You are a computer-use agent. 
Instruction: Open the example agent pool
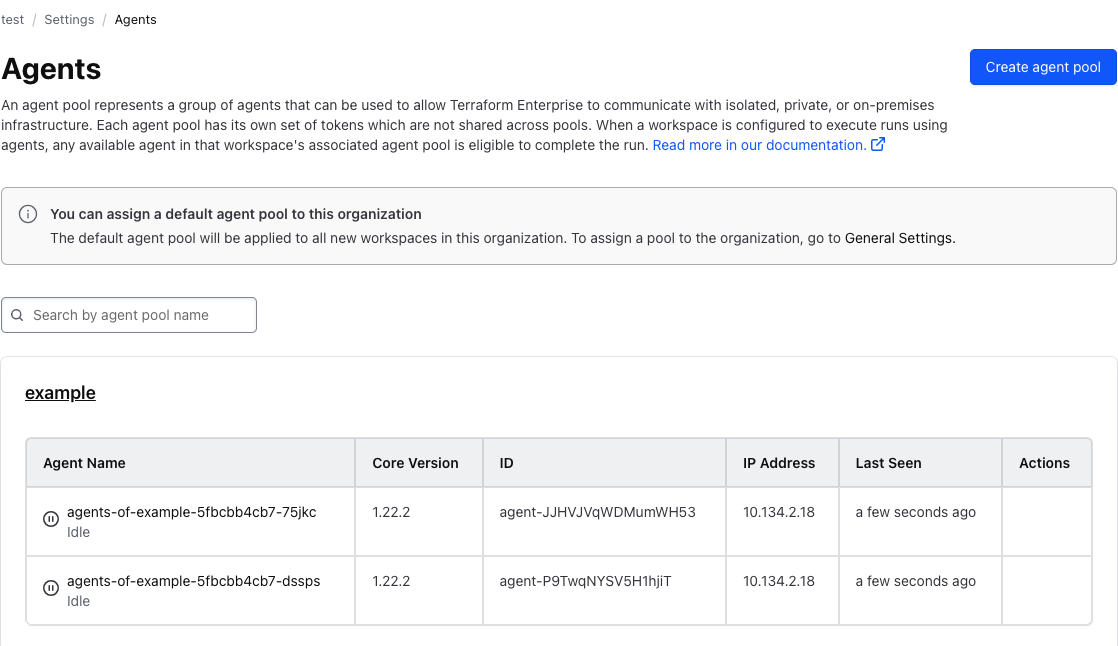(60, 393)
